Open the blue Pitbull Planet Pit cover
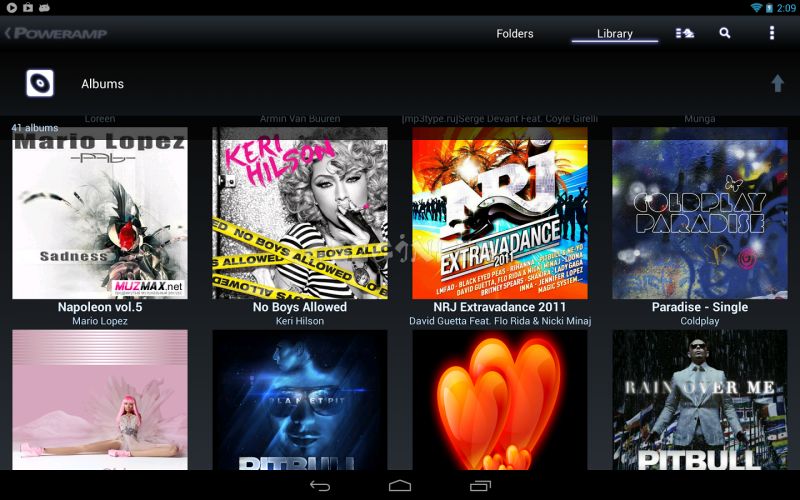Screen dimensions: 800x500 (x=300, y=399)
